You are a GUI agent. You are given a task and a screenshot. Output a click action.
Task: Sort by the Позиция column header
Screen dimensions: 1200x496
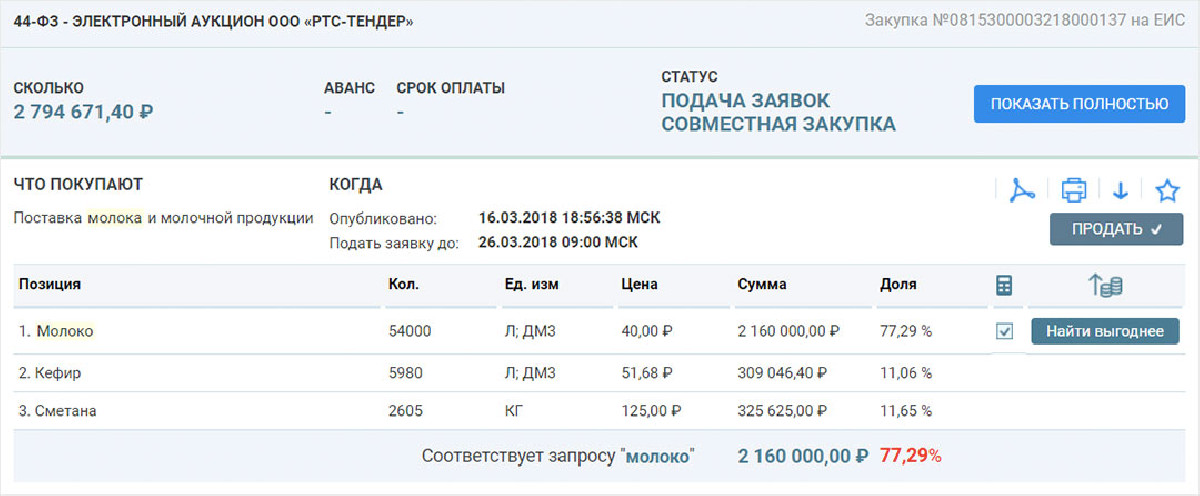click(50, 284)
